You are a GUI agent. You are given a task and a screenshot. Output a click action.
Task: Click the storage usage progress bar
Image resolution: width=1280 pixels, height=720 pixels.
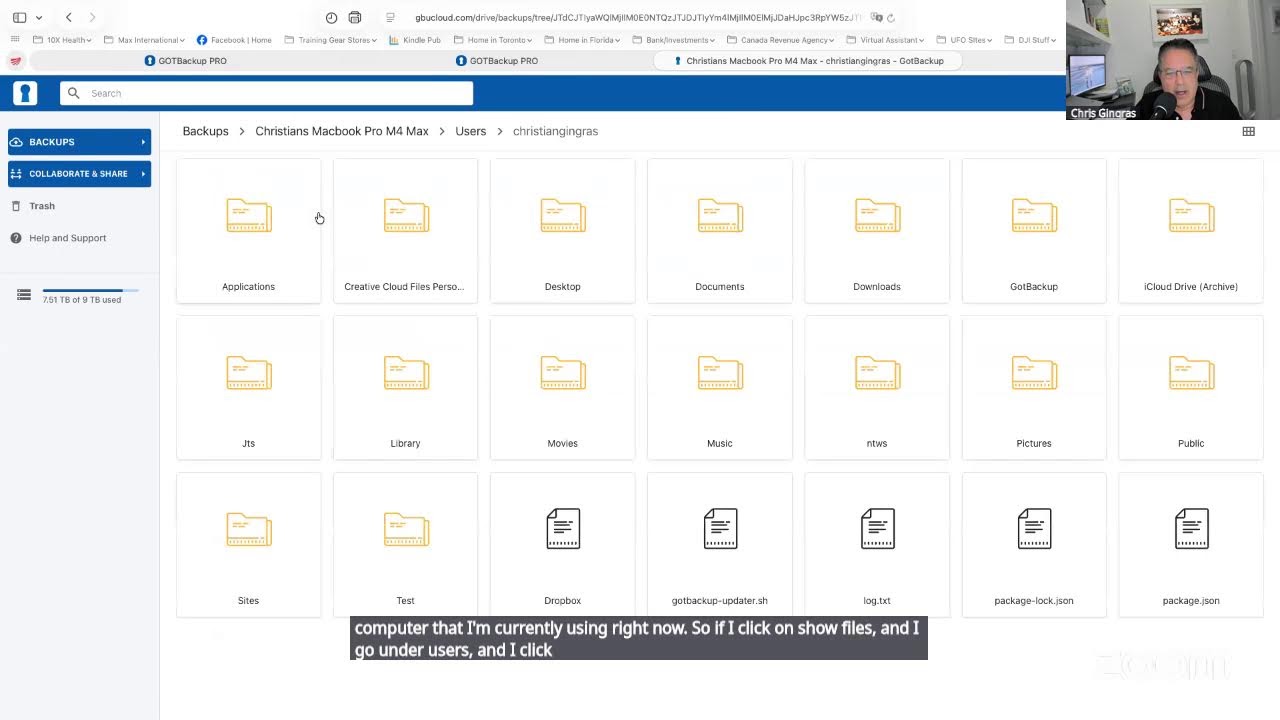tap(90, 290)
